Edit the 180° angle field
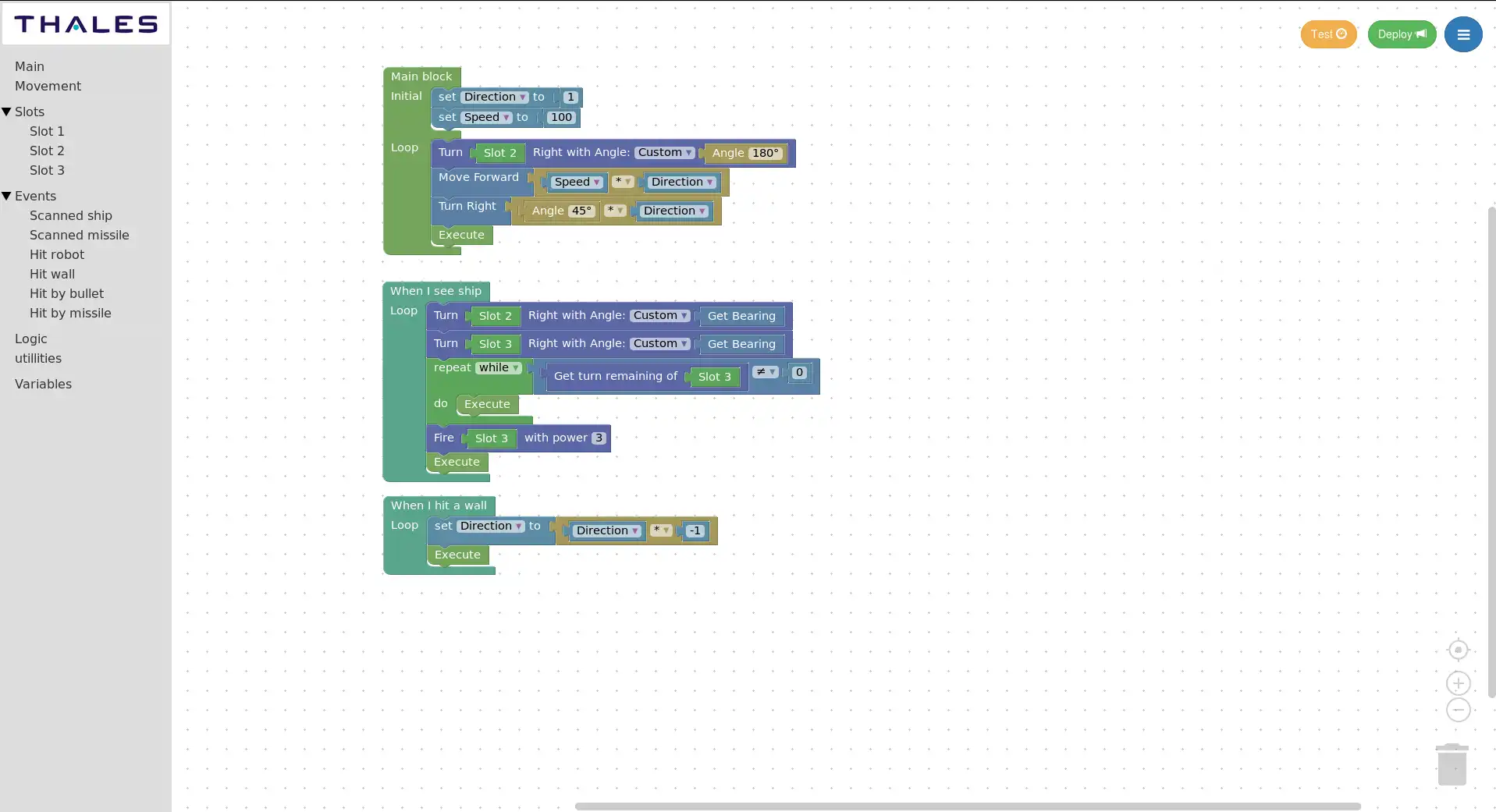Image resolution: width=1496 pixels, height=812 pixels. tap(766, 153)
